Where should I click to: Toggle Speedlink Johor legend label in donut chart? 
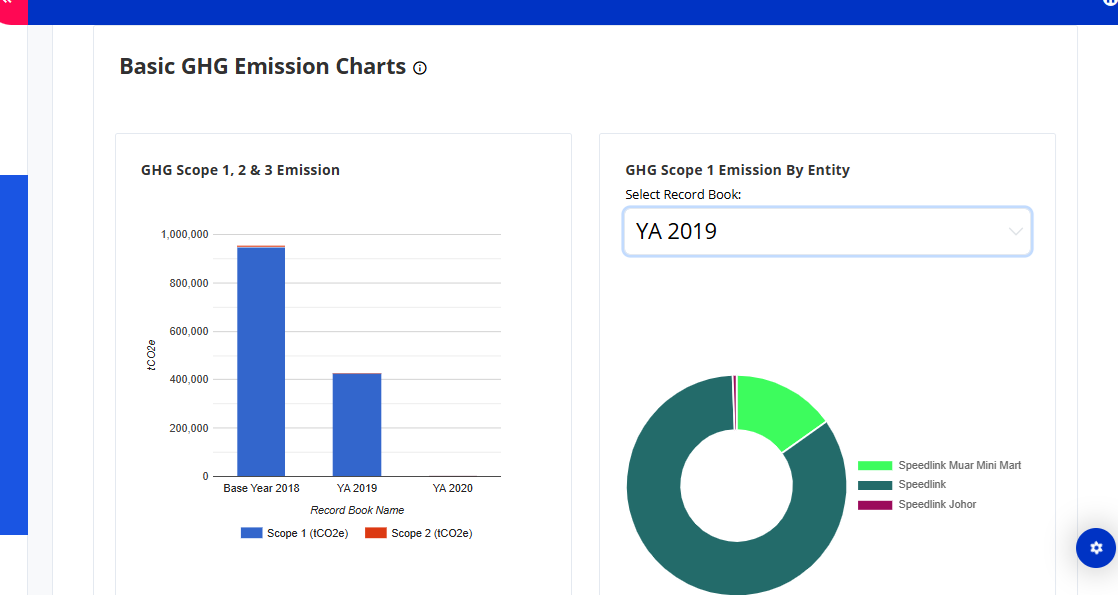pos(937,505)
